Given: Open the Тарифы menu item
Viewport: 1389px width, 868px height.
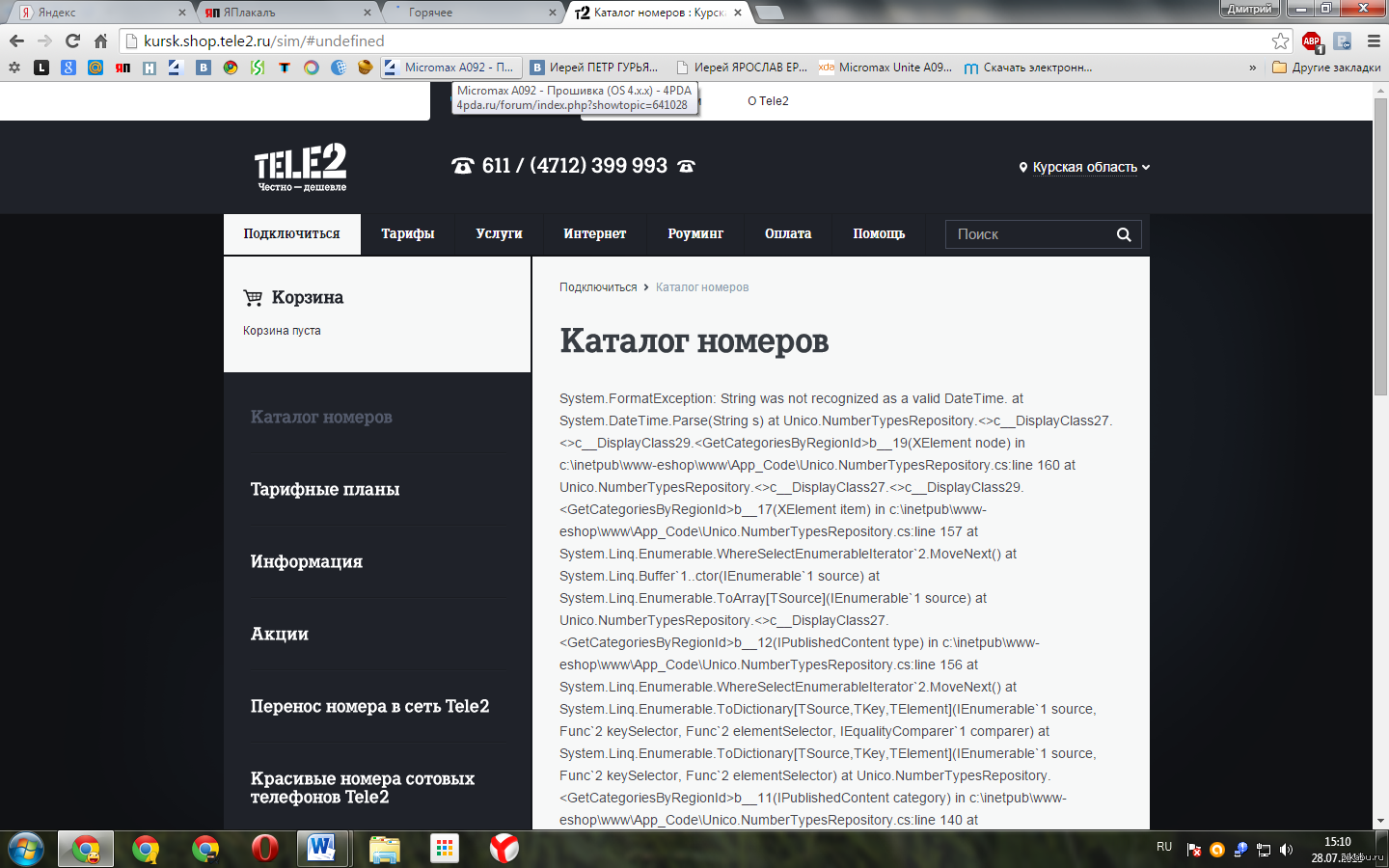Looking at the screenshot, I should pyautogui.click(x=408, y=234).
